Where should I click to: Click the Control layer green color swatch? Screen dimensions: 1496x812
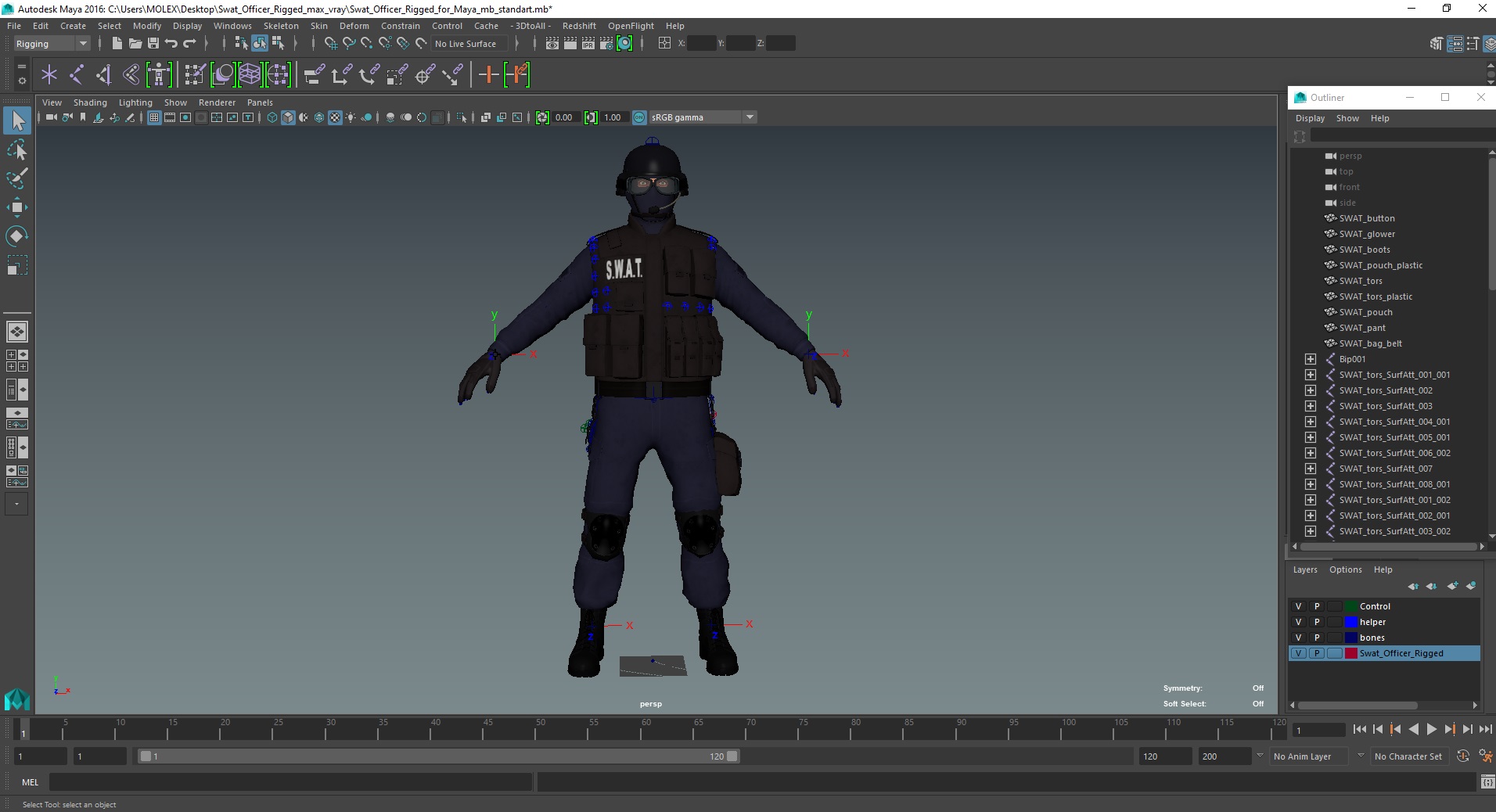point(1350,606)
